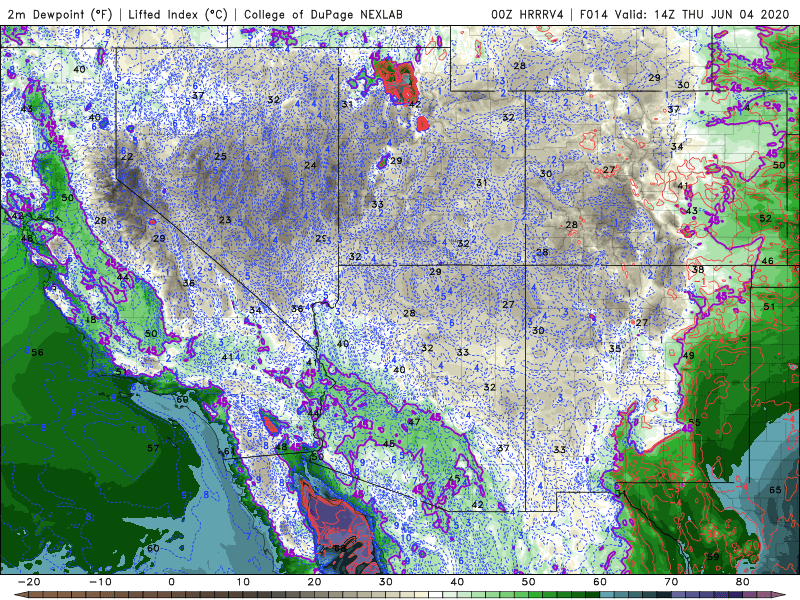800x600 pixels.
Task: Click the '-10' colorbar tick label
Action: 100,582
